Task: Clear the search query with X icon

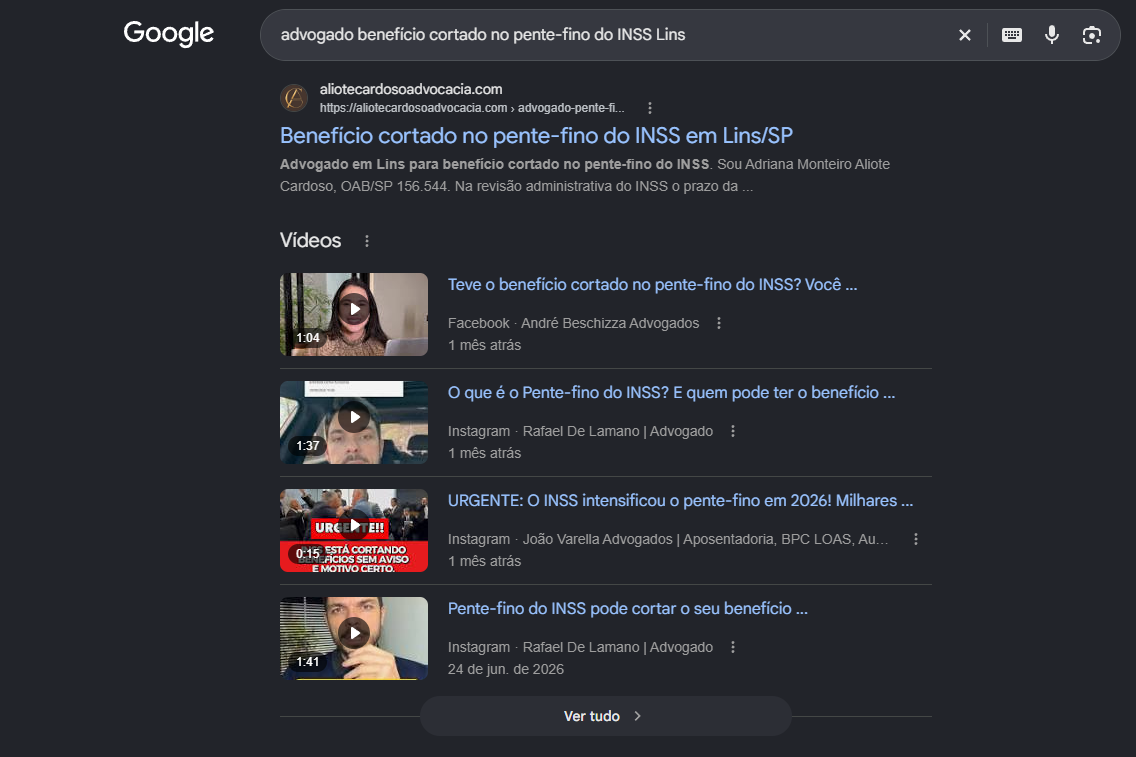Action: point(964,35)
